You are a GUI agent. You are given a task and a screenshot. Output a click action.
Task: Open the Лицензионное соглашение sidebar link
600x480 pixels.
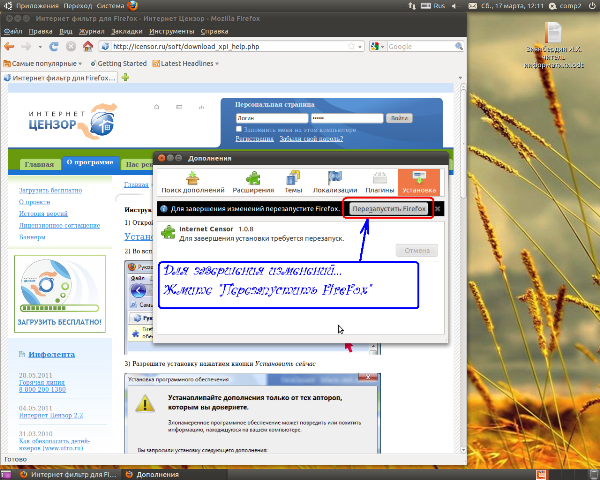click(59, 225)
